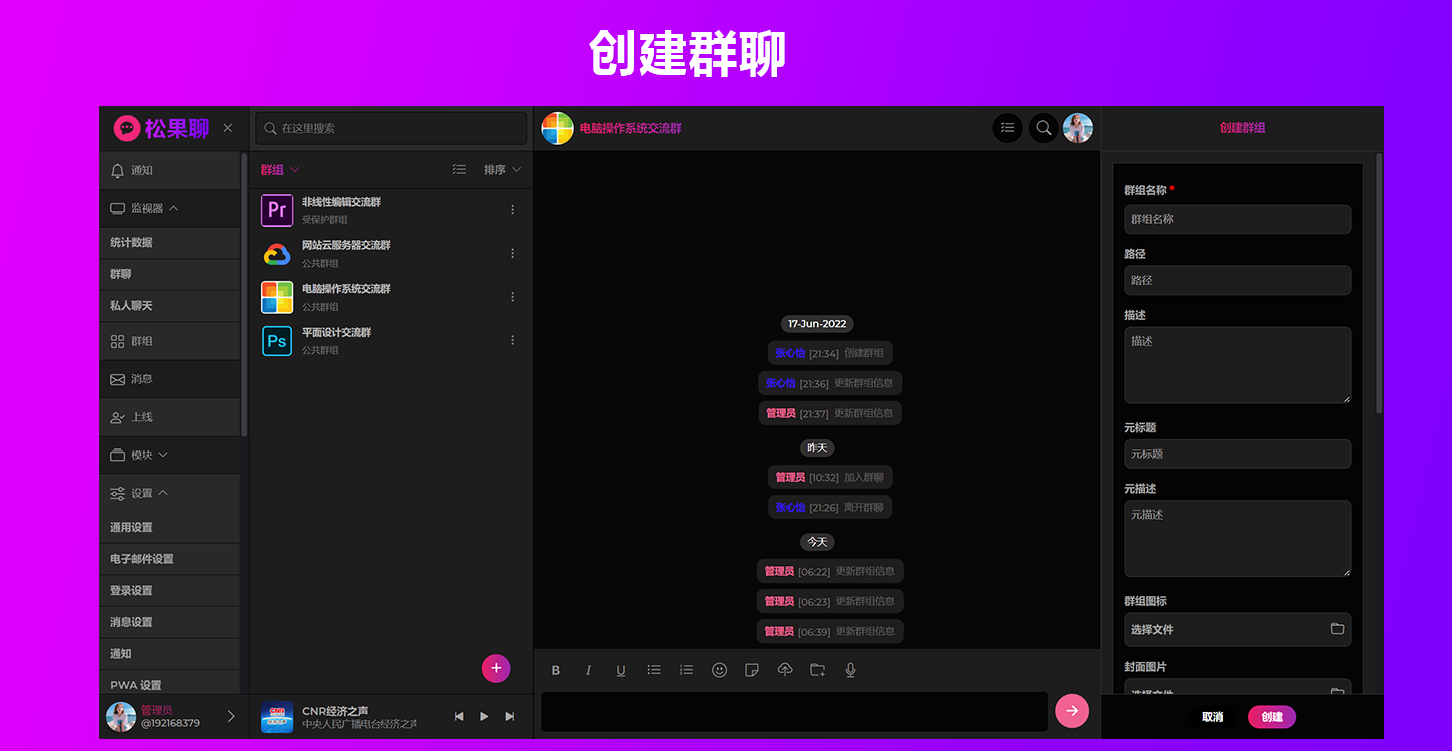
Task: Click the CNR经济之声 station thumbnail
Action: point(277,717)
